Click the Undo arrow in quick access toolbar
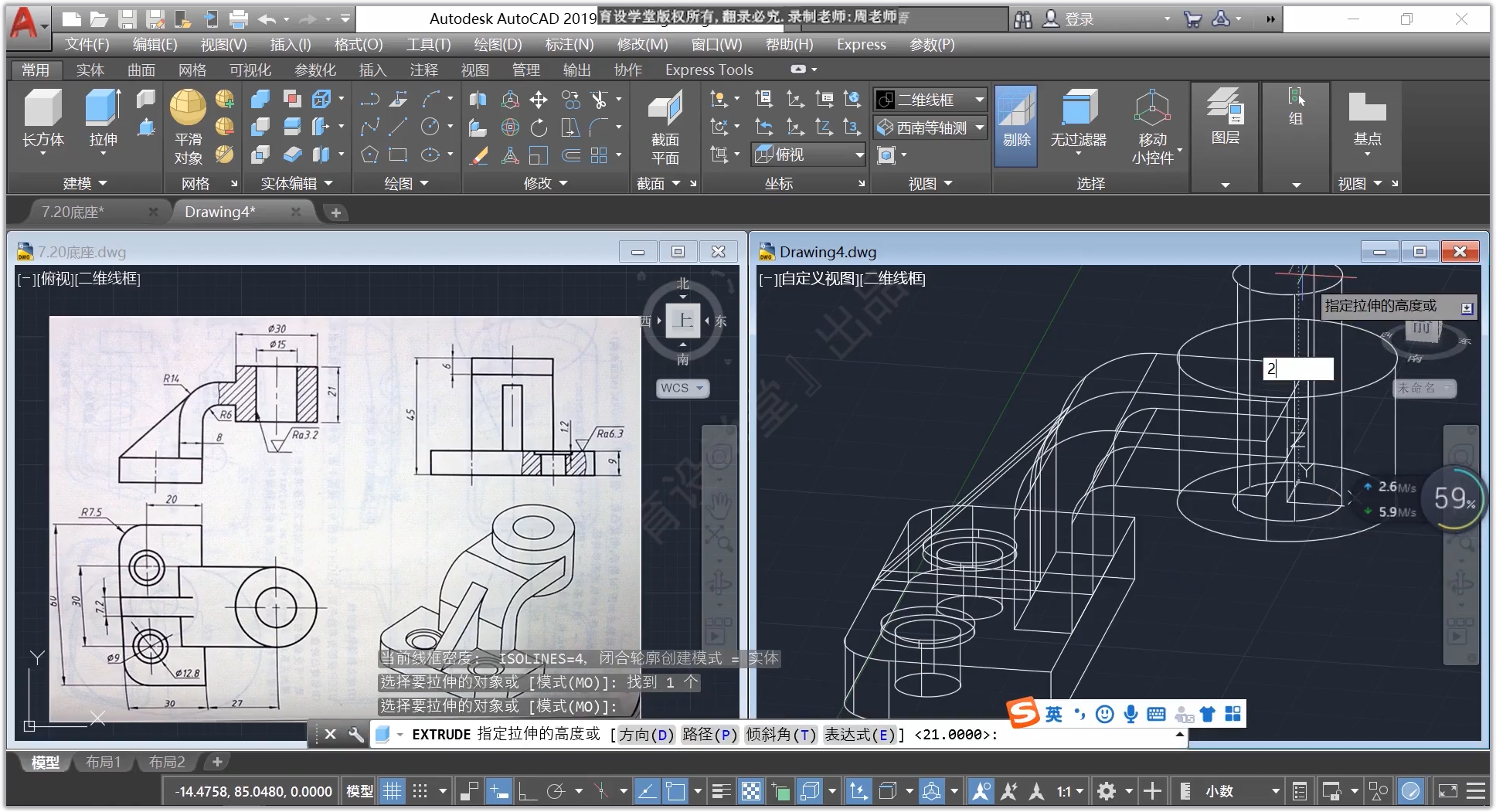 (267, 19)
